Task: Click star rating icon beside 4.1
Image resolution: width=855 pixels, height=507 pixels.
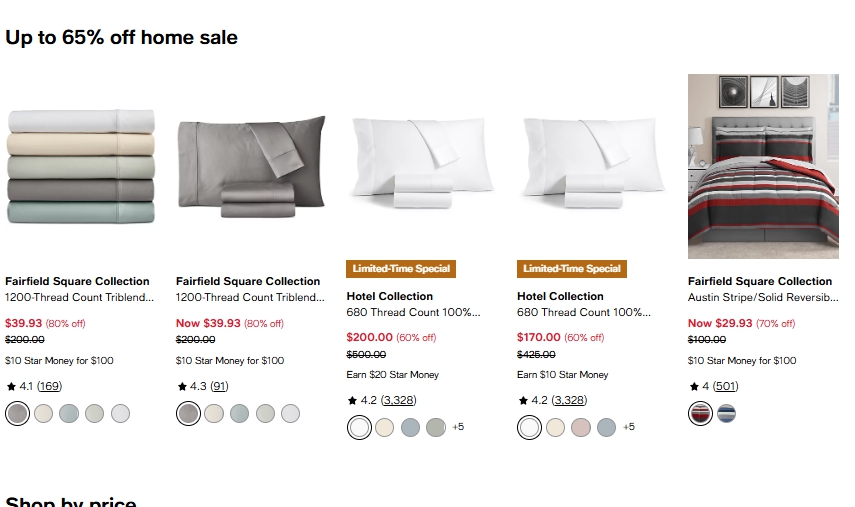Action: click(11, 387)
